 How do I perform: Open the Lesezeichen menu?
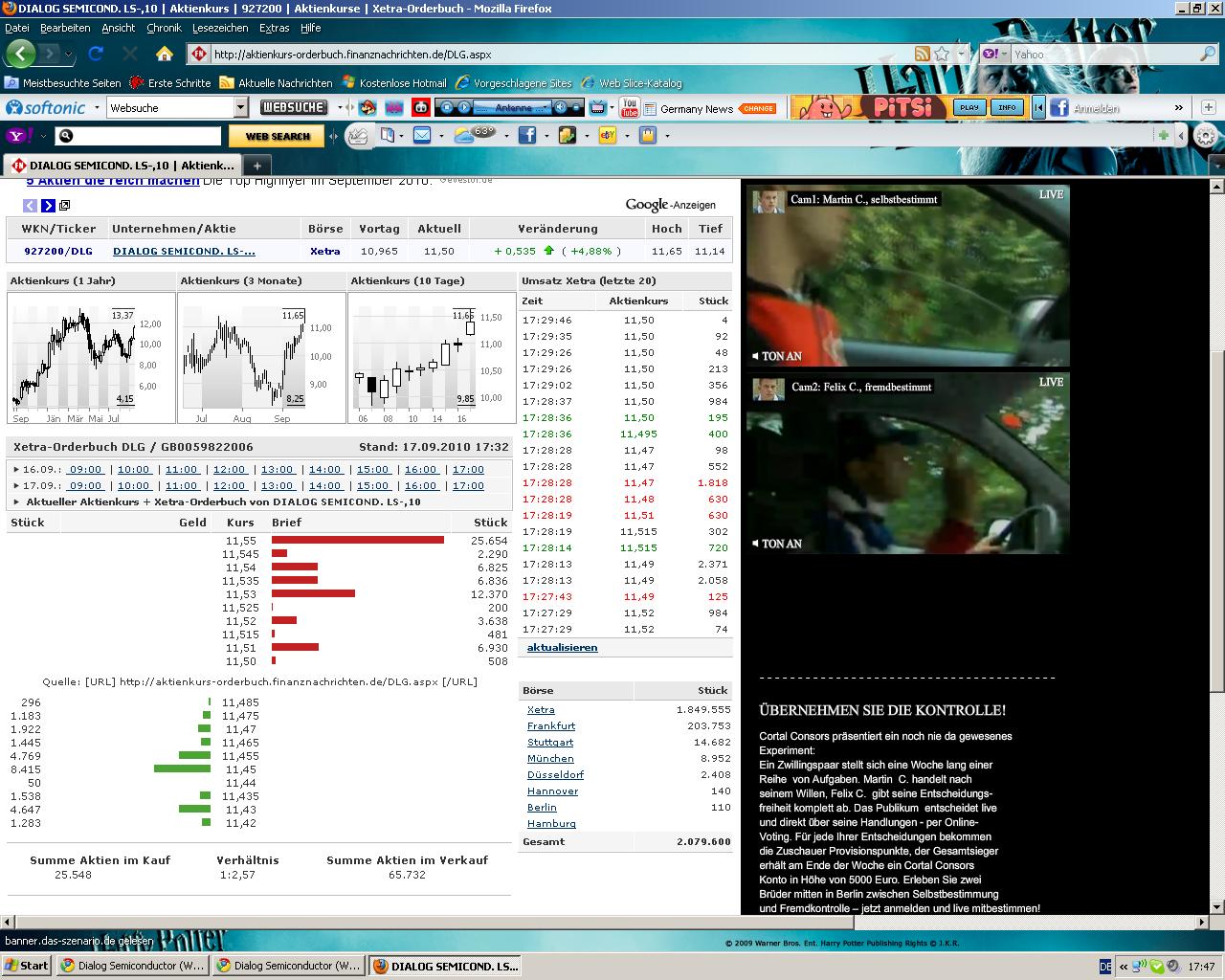pyautogui.click(x=220, y=28)
